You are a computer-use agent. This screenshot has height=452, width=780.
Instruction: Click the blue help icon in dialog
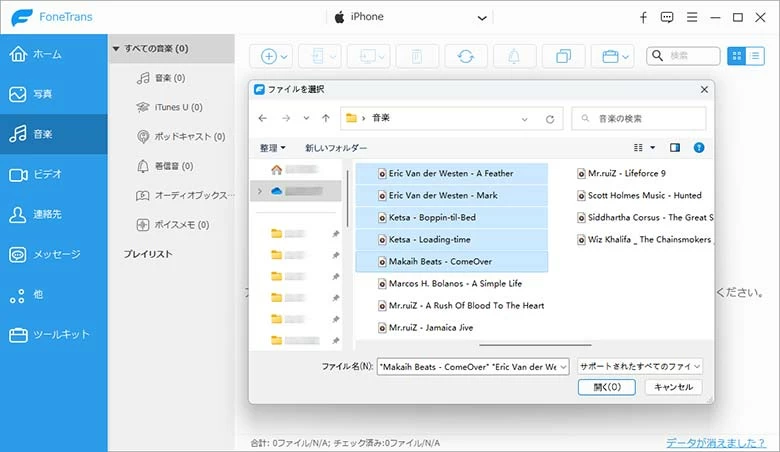coord(699,148)
